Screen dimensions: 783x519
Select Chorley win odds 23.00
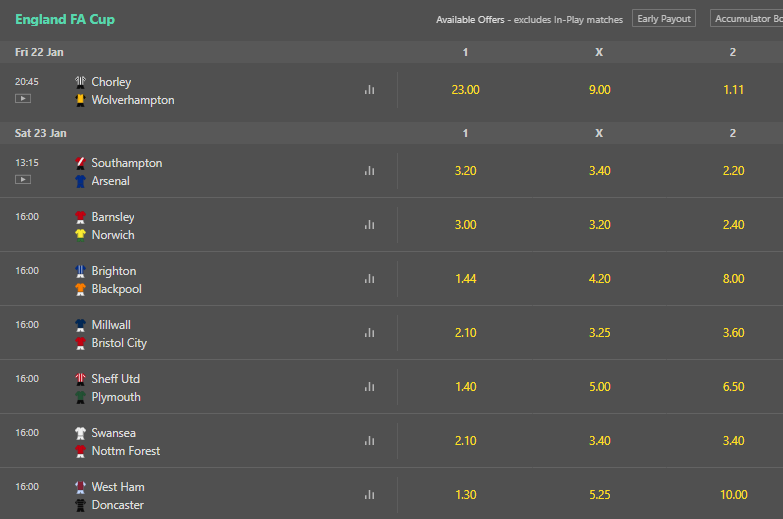pyautogui.click(x=465, y=90)
